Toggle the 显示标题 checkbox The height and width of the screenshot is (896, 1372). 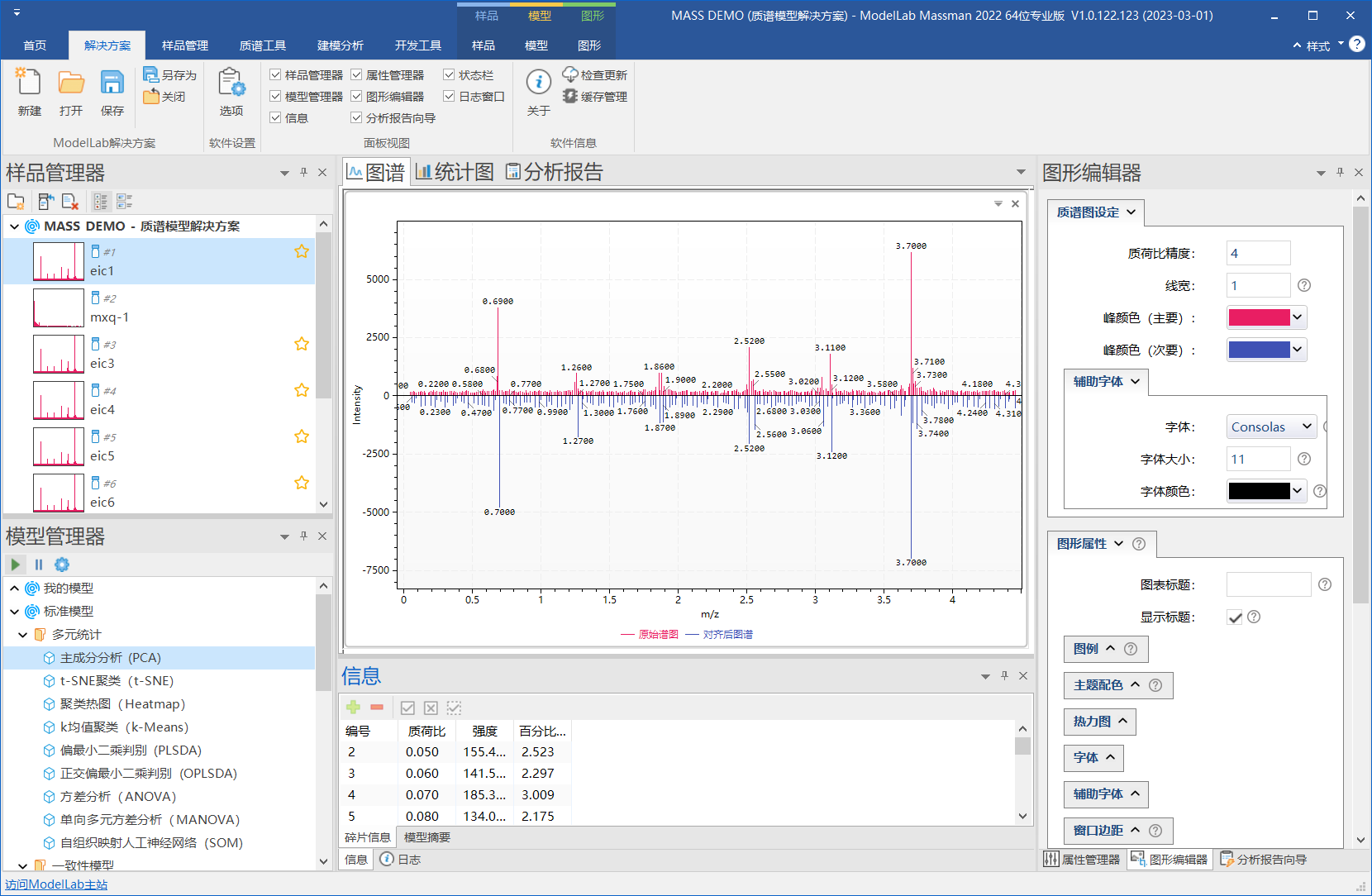[1235, 617]
